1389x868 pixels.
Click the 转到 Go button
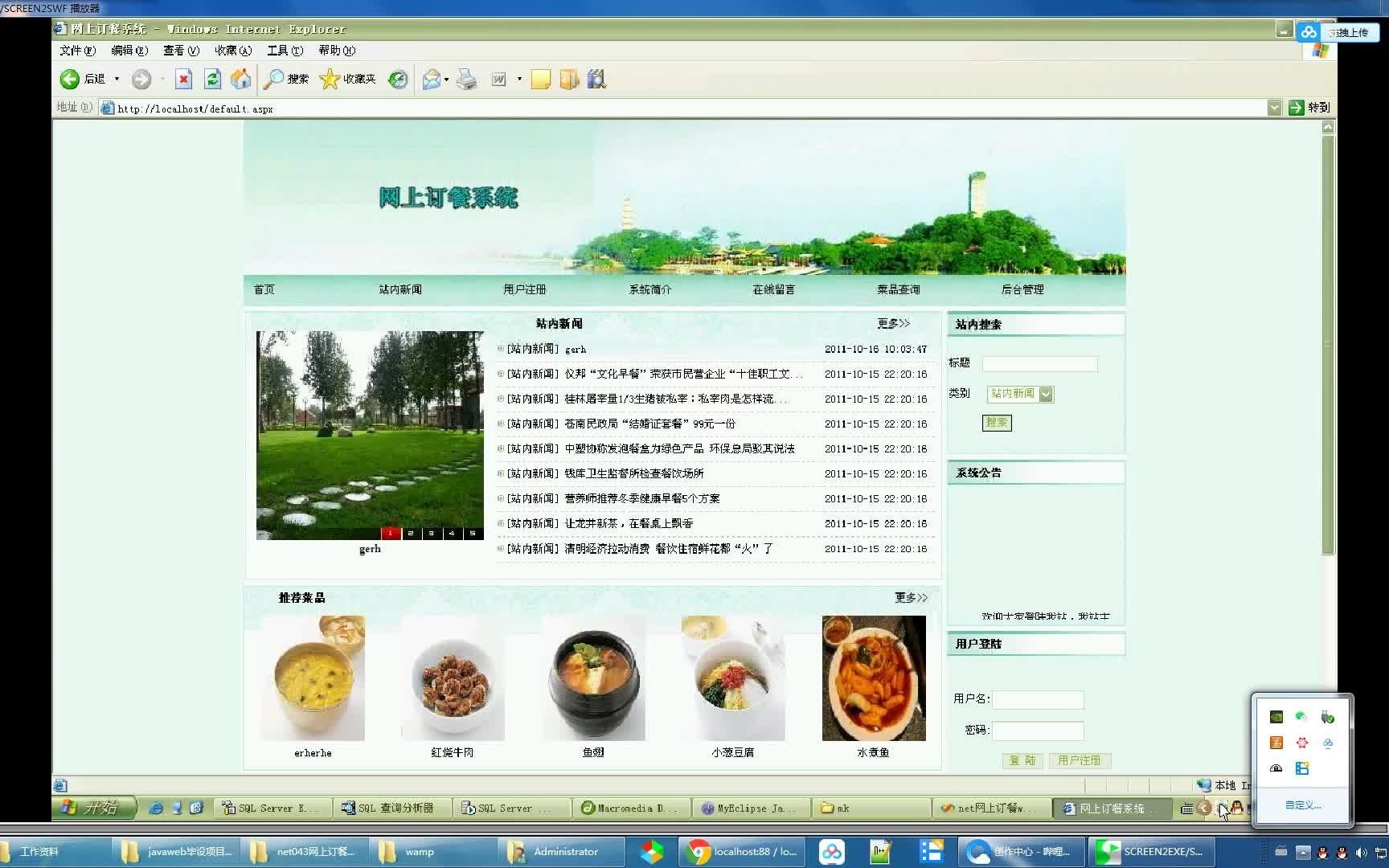(x=1309, y=108)
